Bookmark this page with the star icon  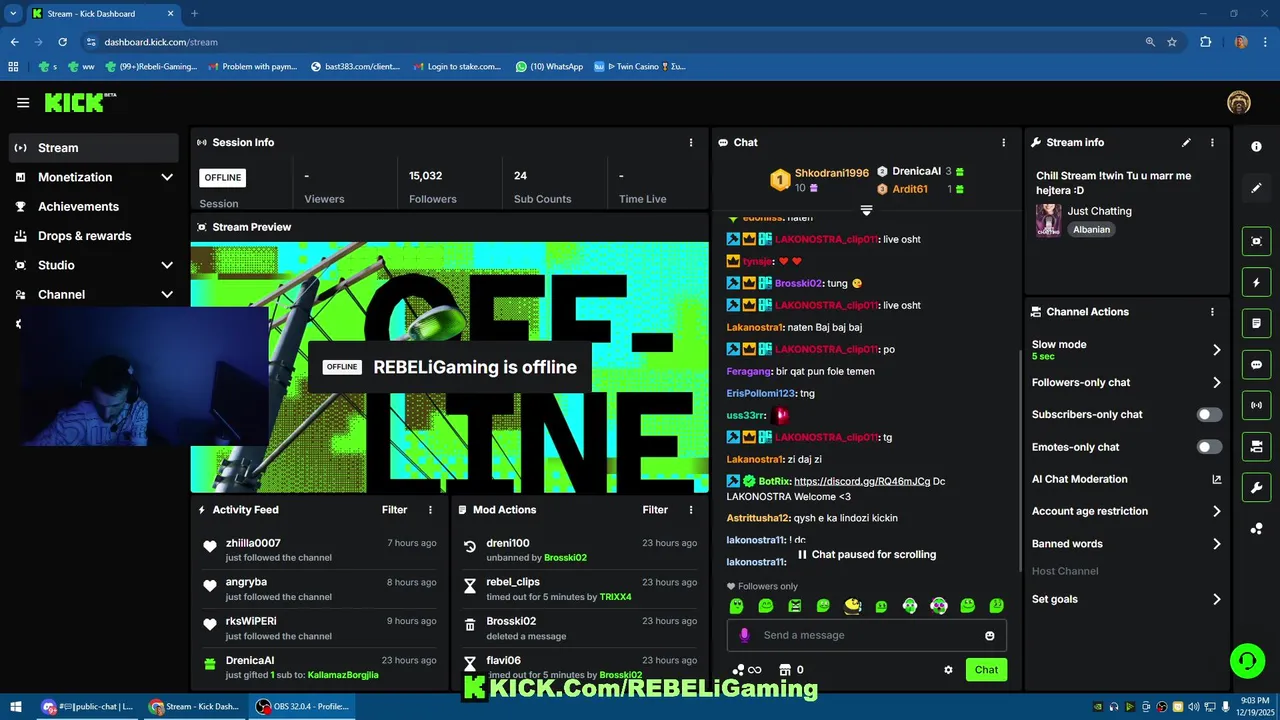(x=1172, y=42)
